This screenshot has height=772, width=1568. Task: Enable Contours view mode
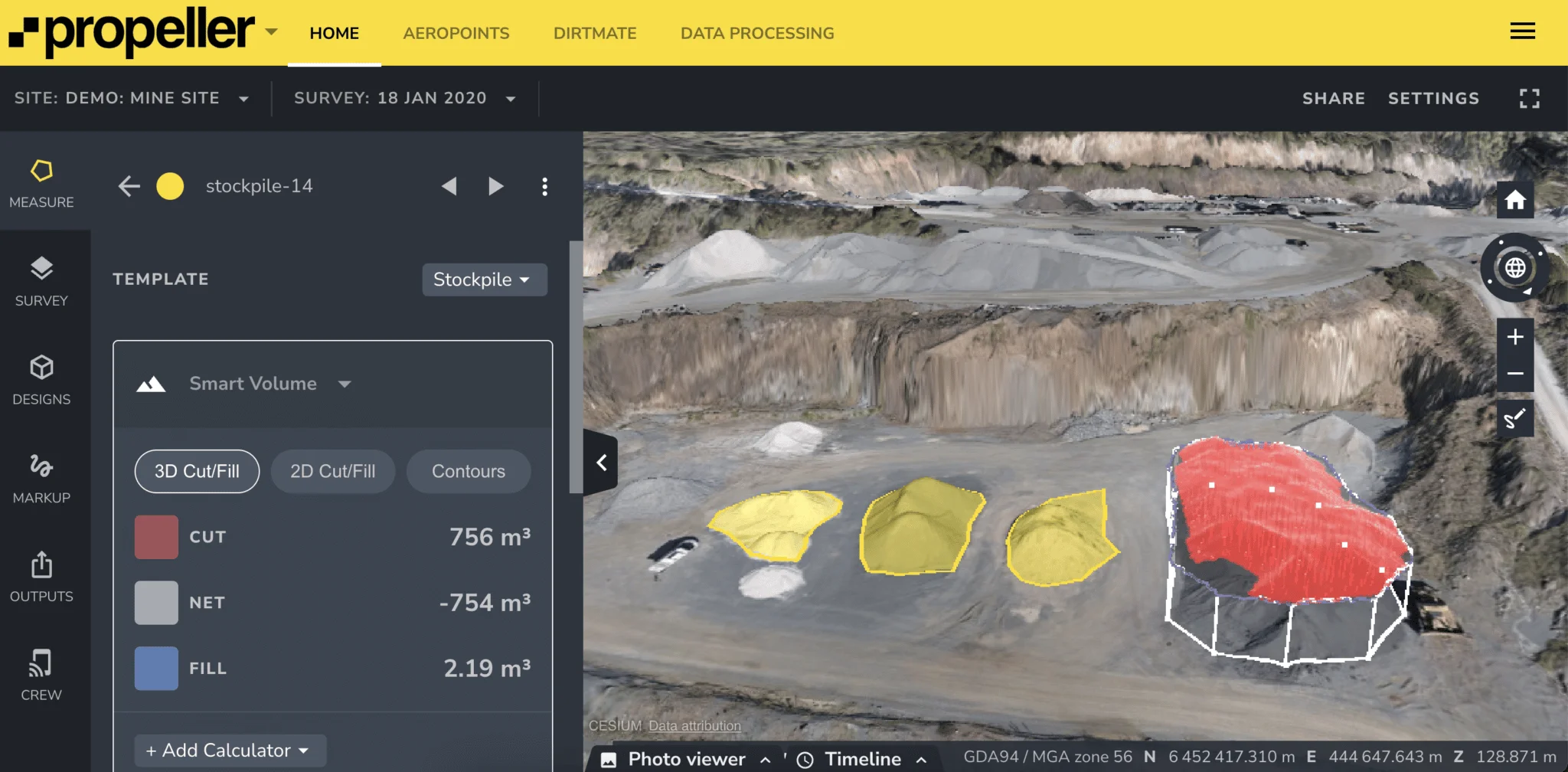468,471
